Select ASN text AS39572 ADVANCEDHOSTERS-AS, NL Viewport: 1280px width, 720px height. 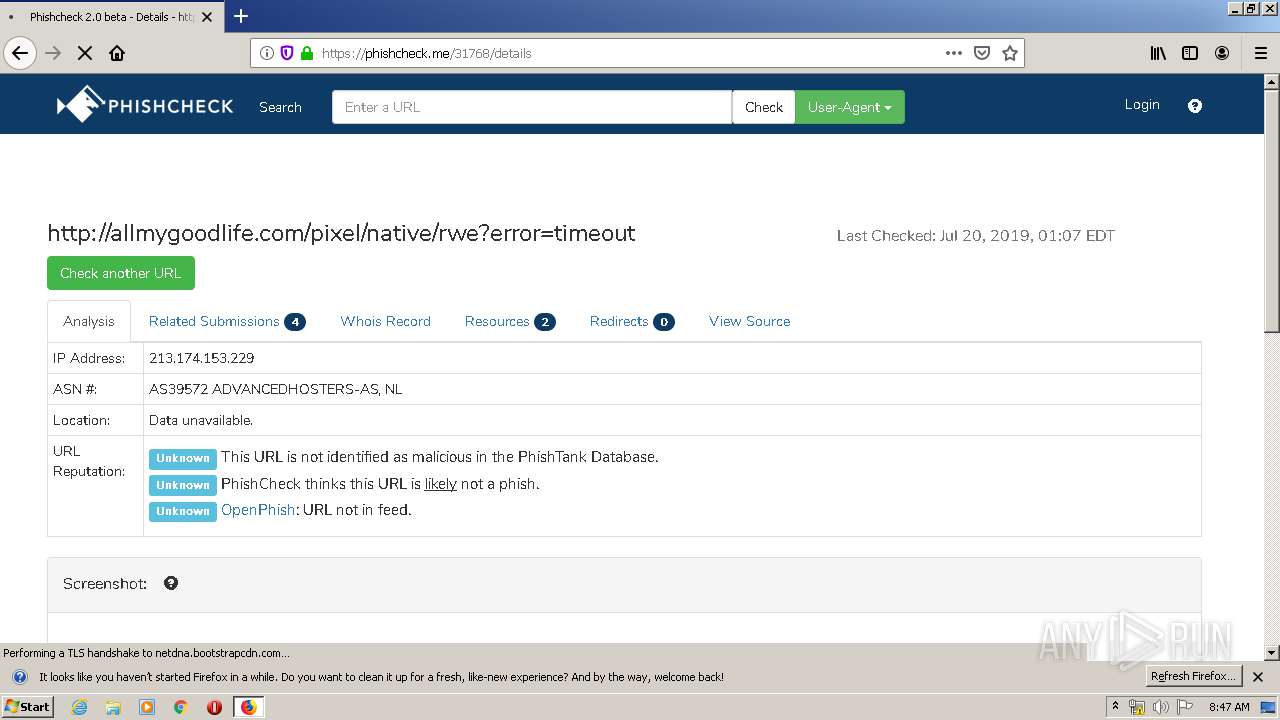[276, 389]
